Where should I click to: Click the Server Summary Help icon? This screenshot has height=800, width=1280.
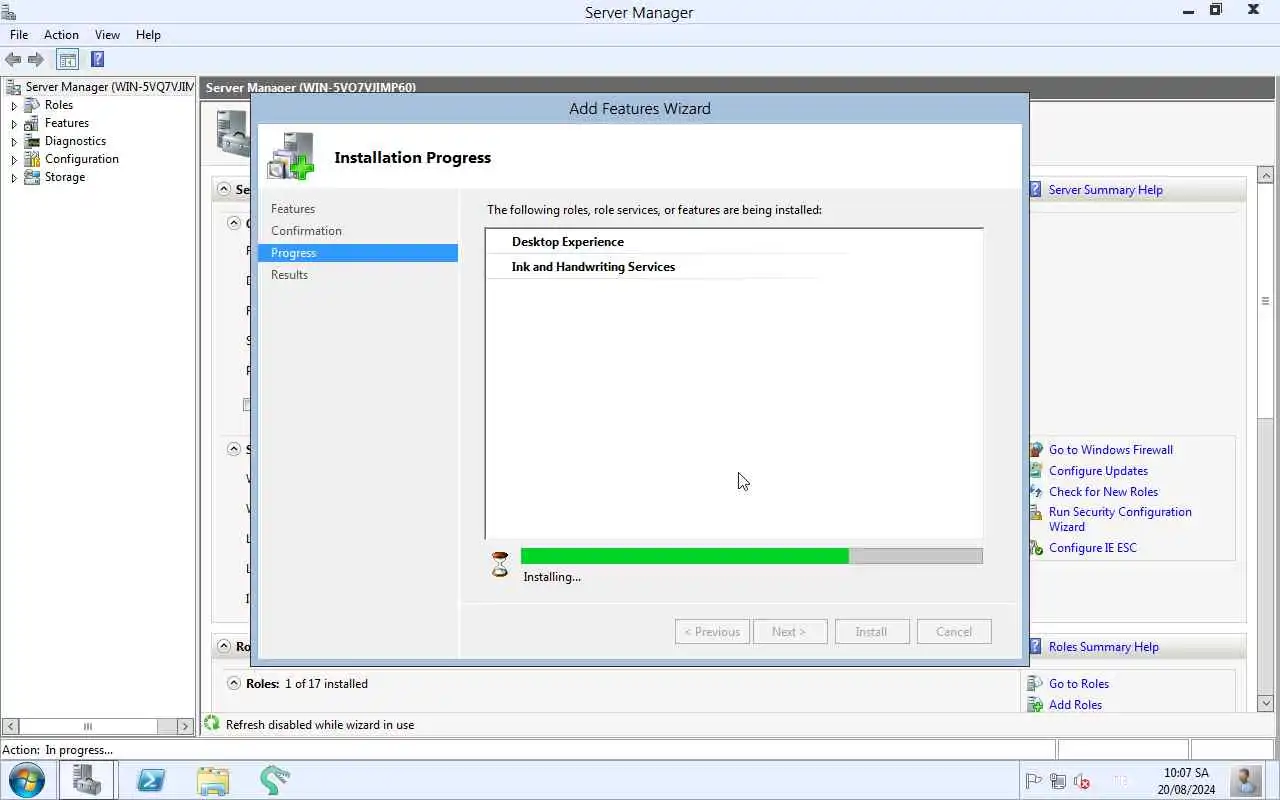(x=1036, y=190)
